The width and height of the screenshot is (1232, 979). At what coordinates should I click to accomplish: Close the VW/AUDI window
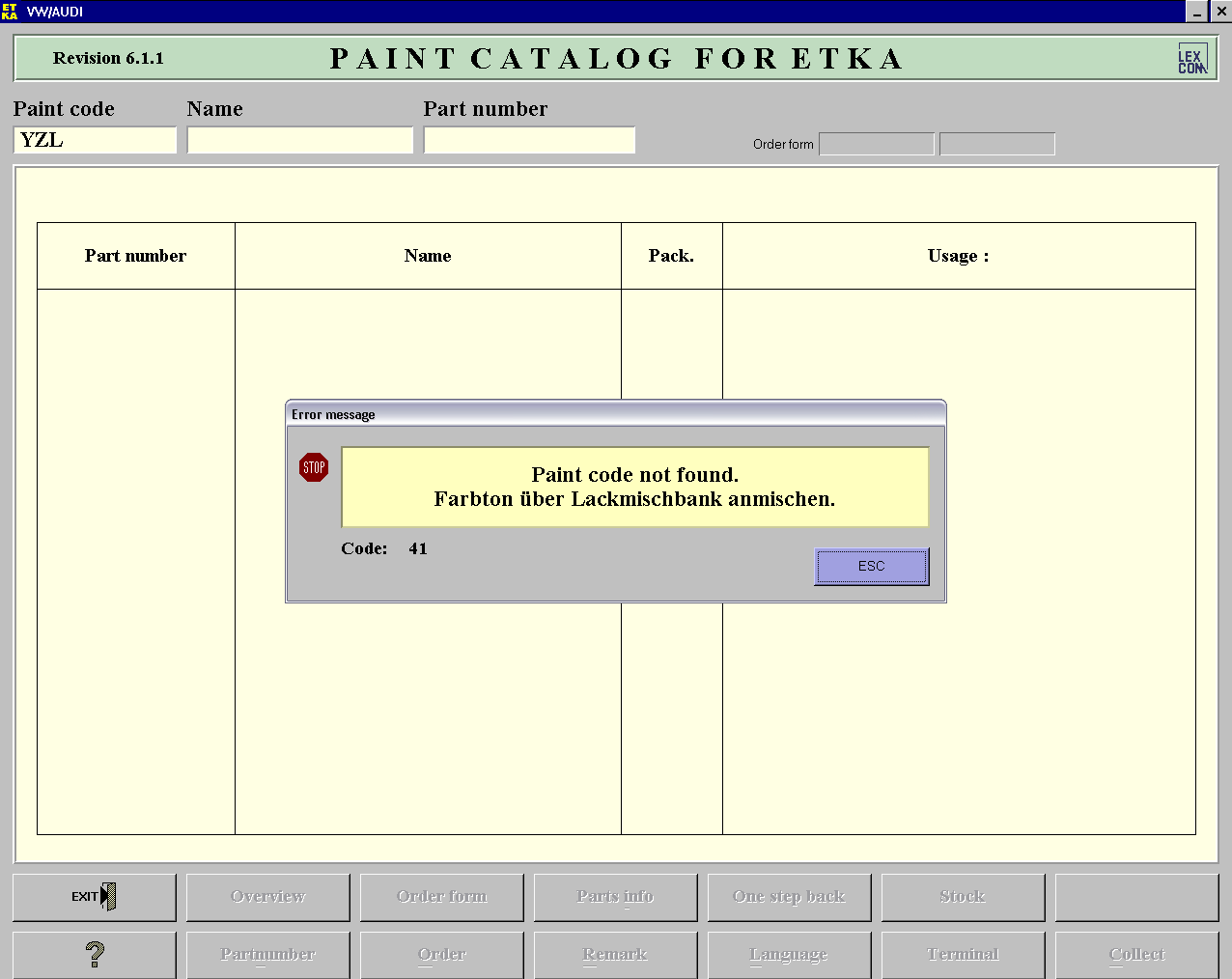(1220, 12)
